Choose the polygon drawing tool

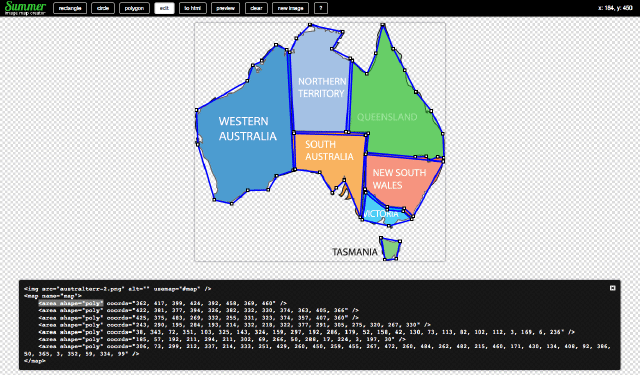coord(134,8)
